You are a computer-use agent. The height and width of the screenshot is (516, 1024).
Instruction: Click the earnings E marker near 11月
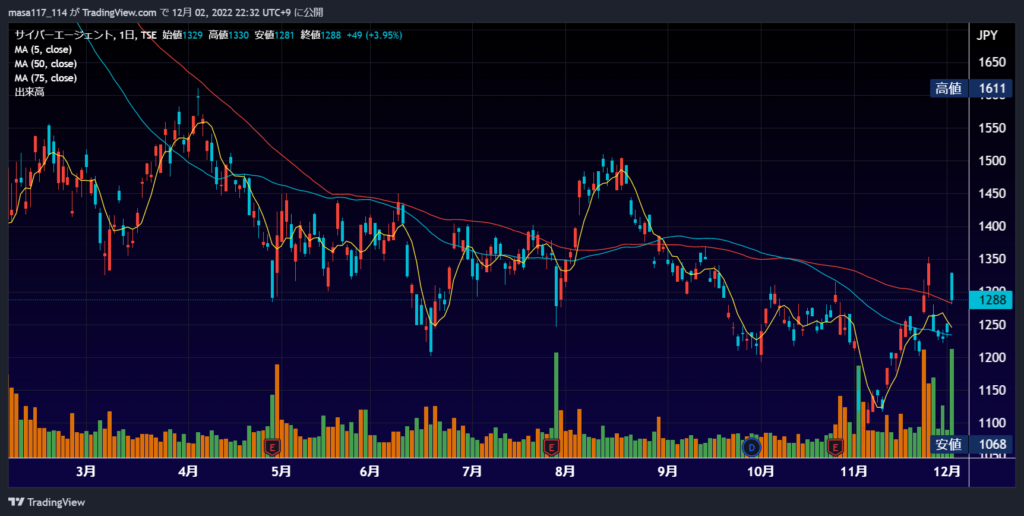835,447
